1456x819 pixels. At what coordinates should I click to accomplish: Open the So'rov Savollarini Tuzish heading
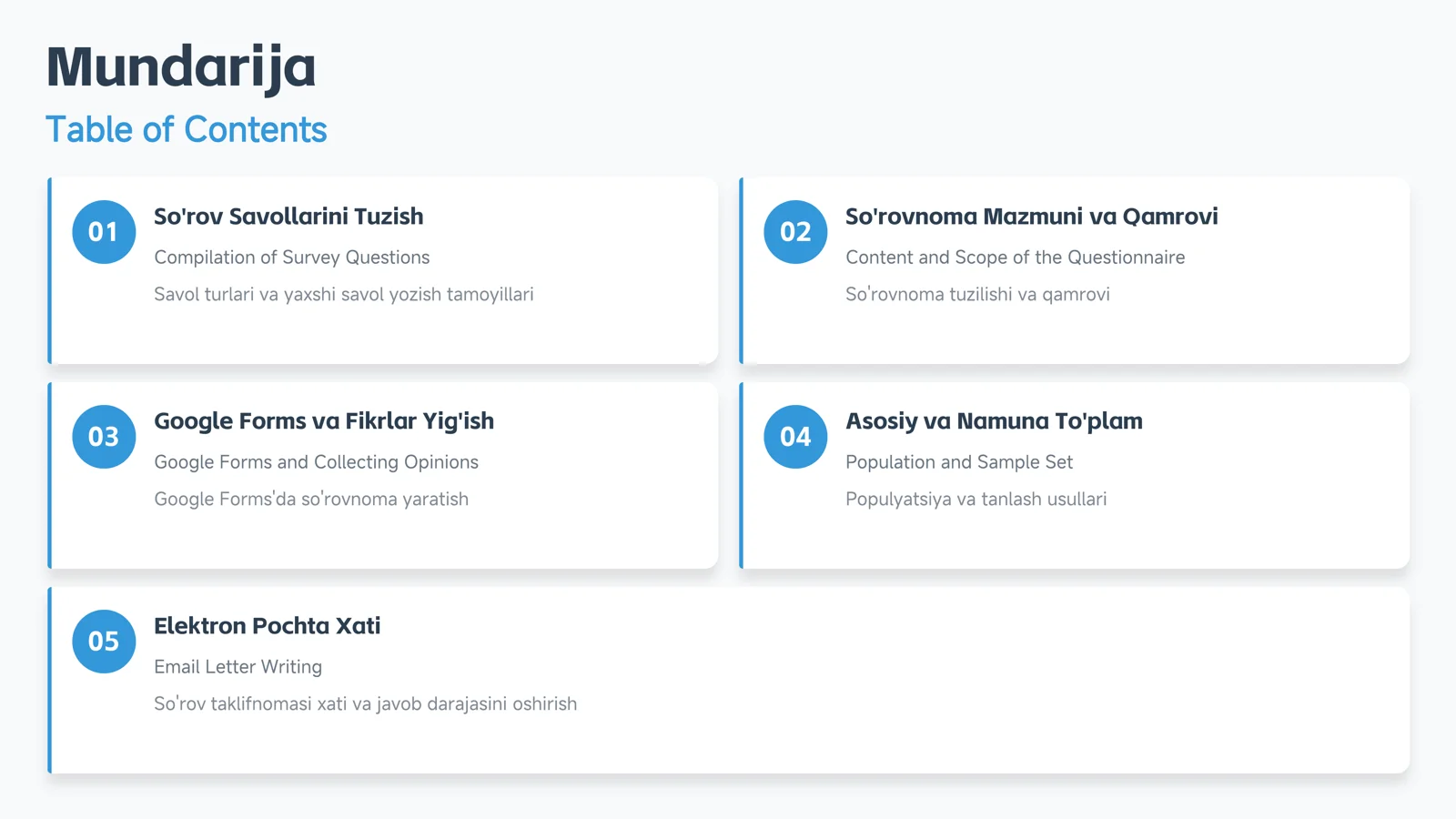click(288, 217)
